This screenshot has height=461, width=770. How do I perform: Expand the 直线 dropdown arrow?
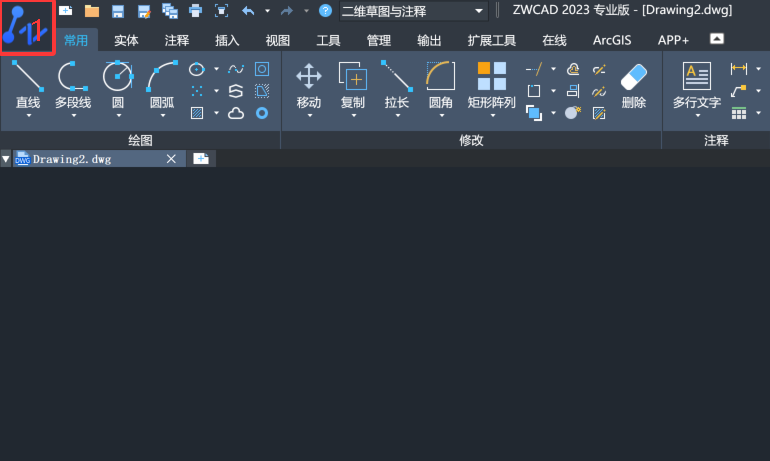click(x=28, y=116)
